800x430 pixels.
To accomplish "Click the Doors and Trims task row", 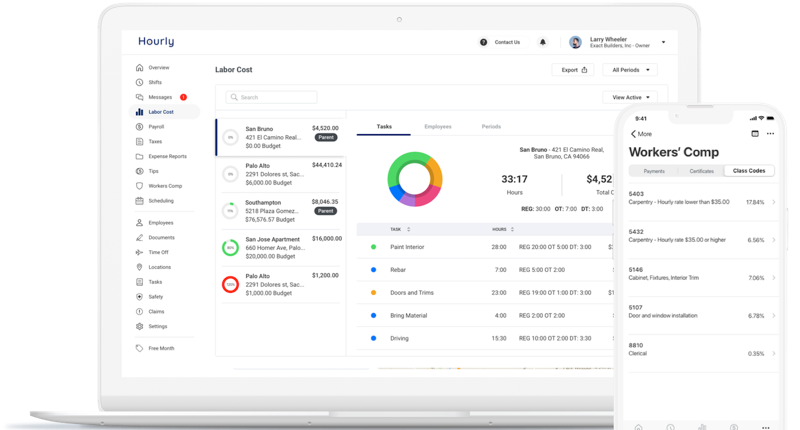I will click(x=485, y=293).
